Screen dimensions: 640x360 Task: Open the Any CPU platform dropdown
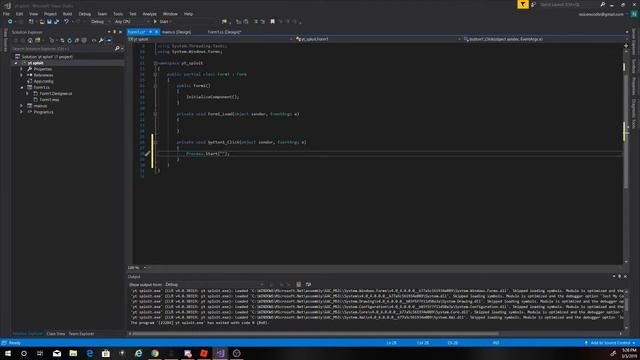[x=131, y=22]
